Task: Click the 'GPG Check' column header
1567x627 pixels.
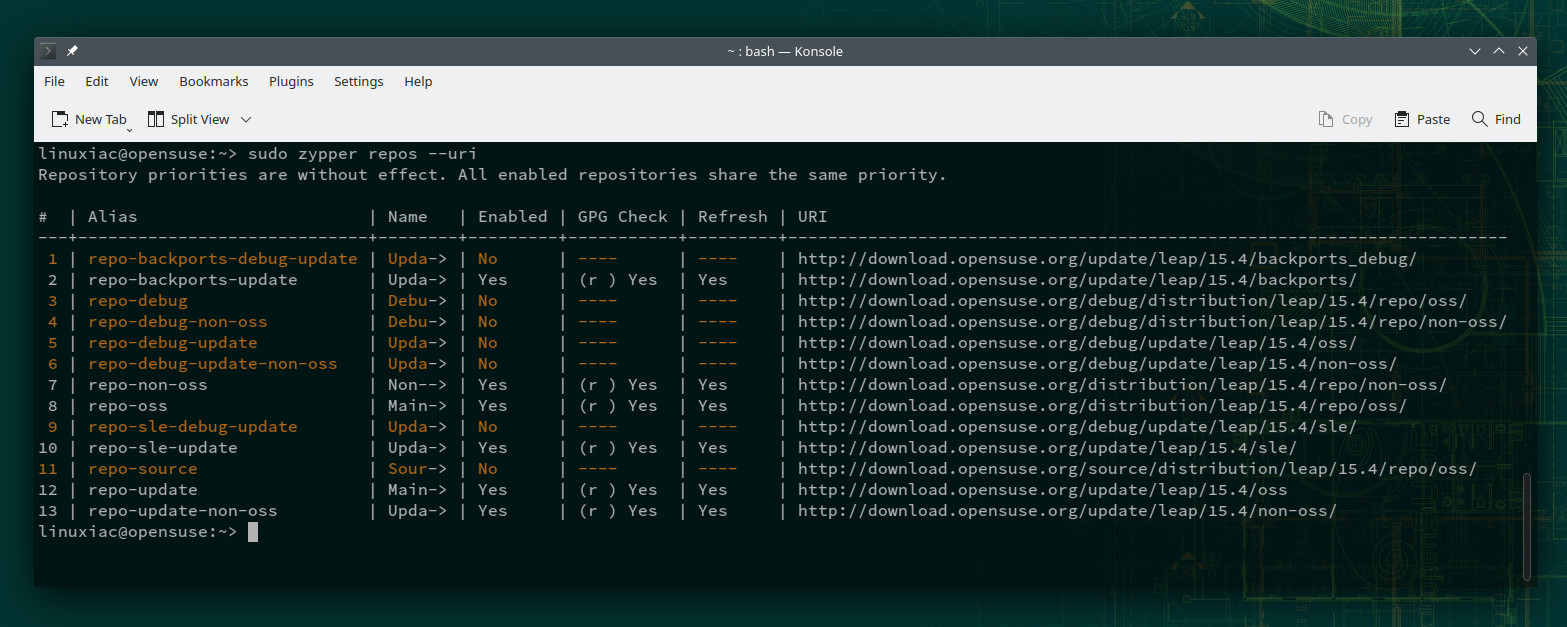Action: 623,216
